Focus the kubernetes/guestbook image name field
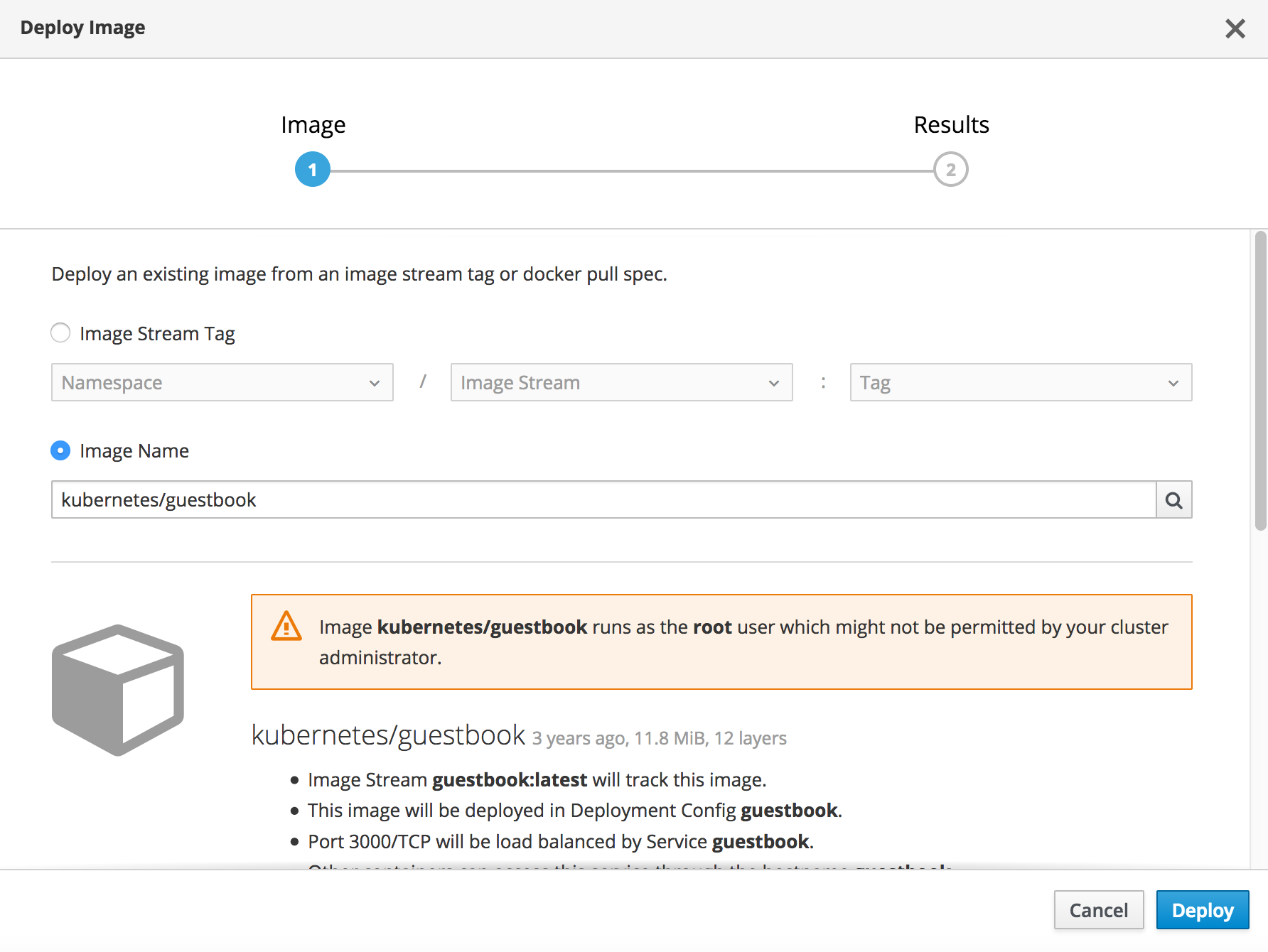Viewport: 1268px width, 952px height. 603,500
